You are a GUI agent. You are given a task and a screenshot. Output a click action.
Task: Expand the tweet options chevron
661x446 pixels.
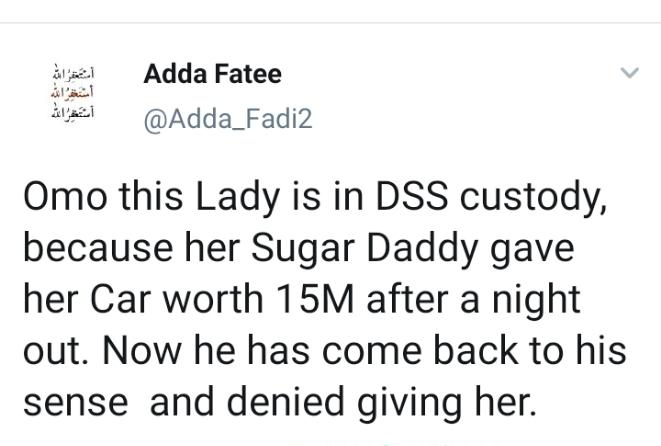pos(629,73)
